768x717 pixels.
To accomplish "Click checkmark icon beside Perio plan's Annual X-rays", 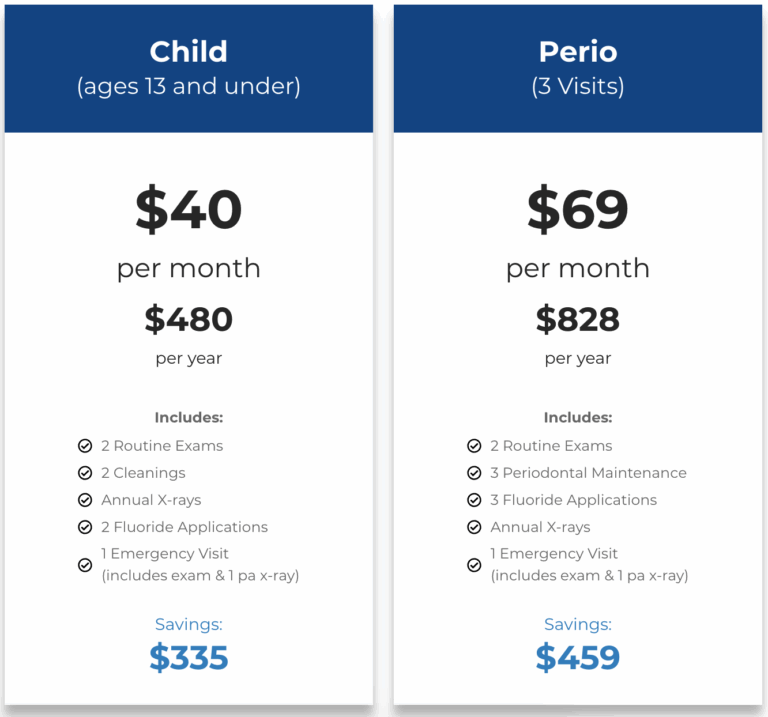I will click(474, 527).
